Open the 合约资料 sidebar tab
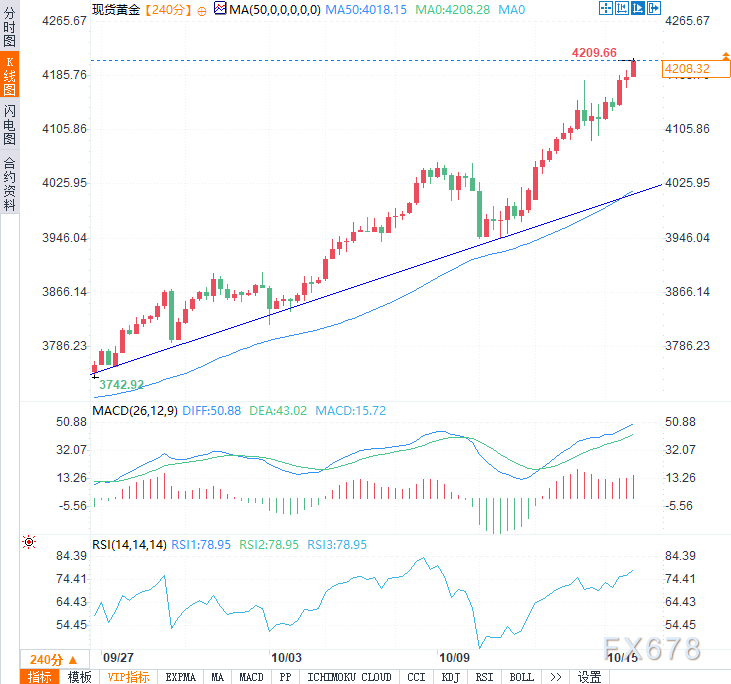The height and width of the screenshot is (684, 731). 9,185
